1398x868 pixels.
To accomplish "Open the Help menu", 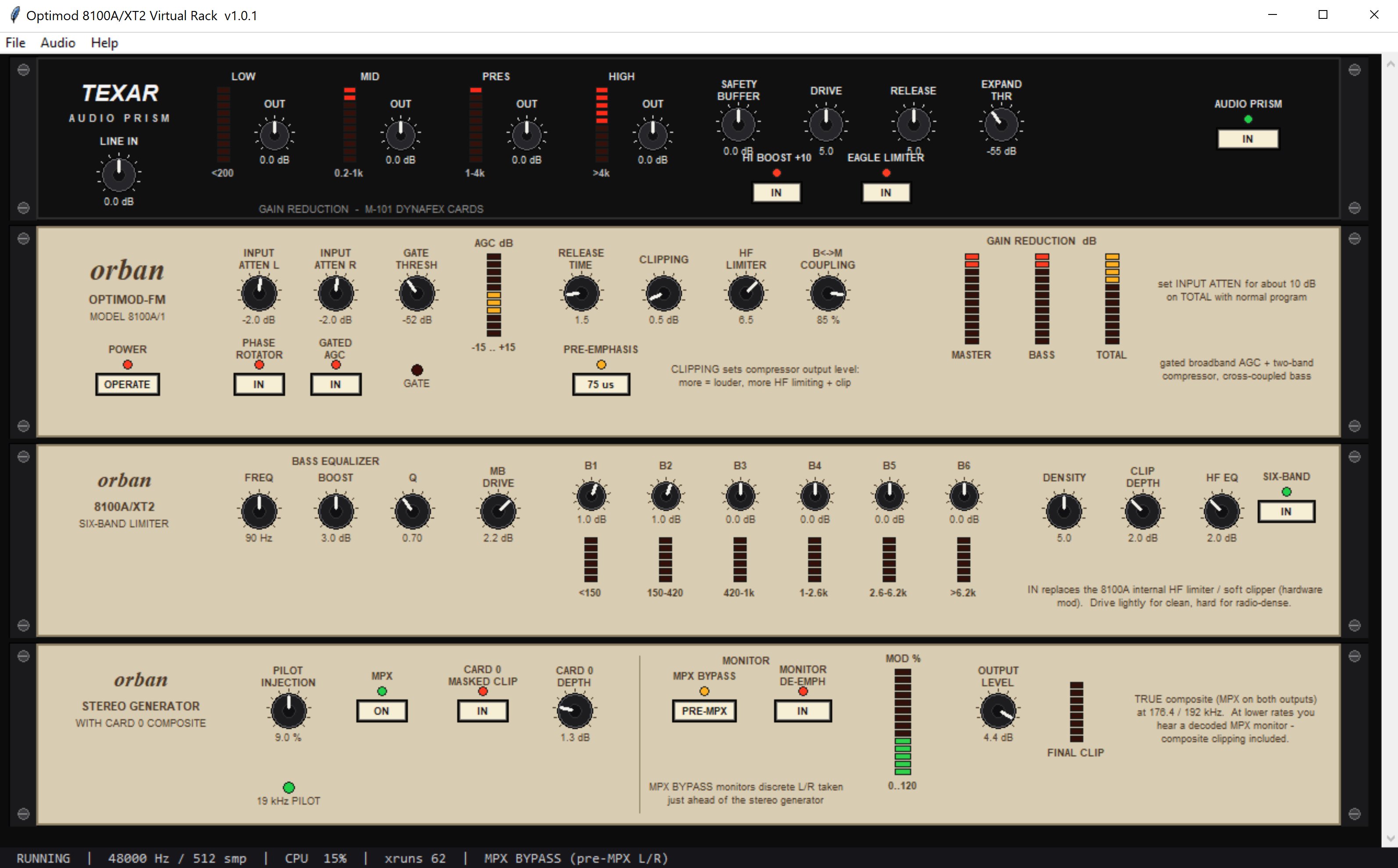I will click(x=104, y=43).
